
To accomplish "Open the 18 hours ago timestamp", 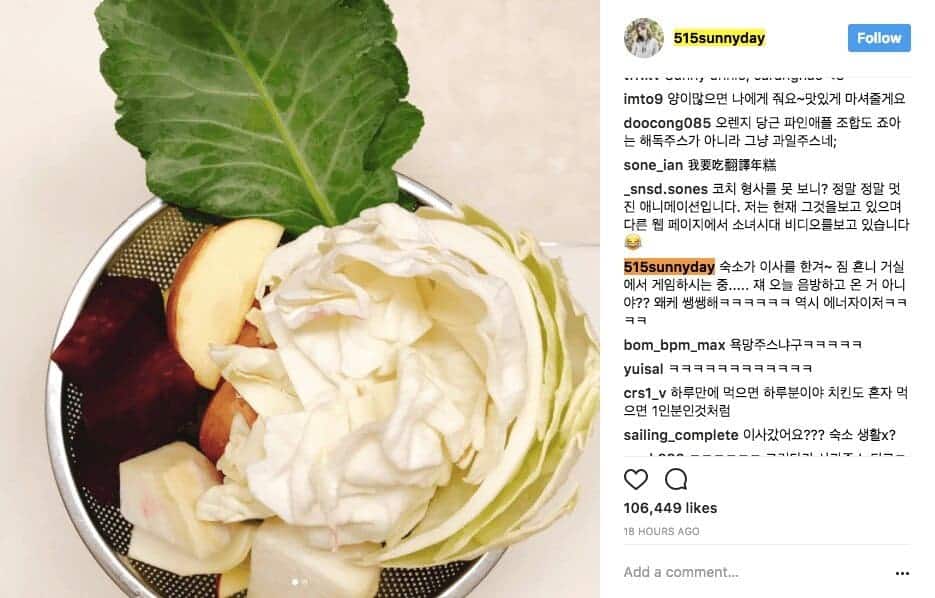I will tap(661, 531).
